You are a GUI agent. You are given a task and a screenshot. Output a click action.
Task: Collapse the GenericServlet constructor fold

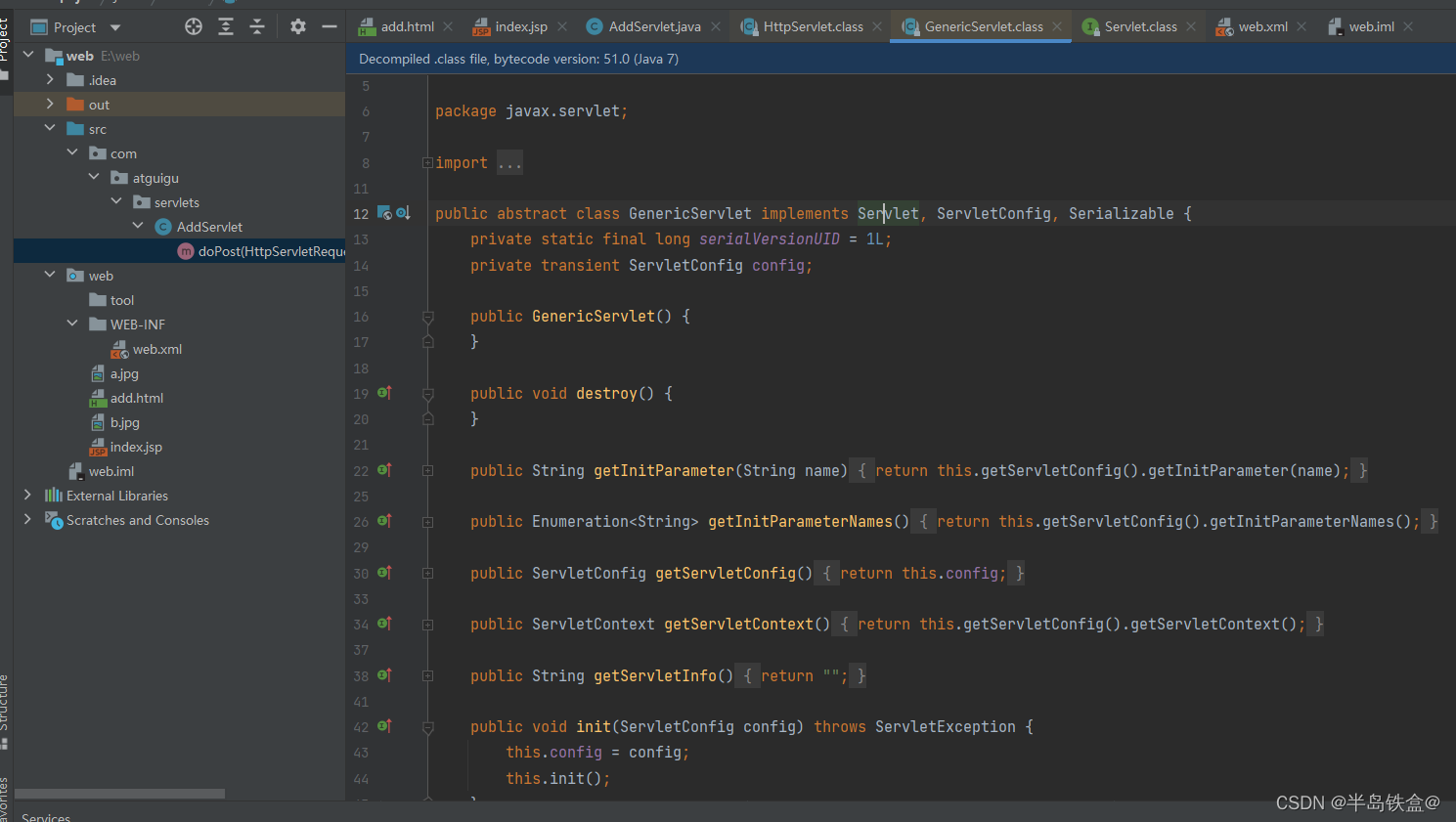coord(427,317)
